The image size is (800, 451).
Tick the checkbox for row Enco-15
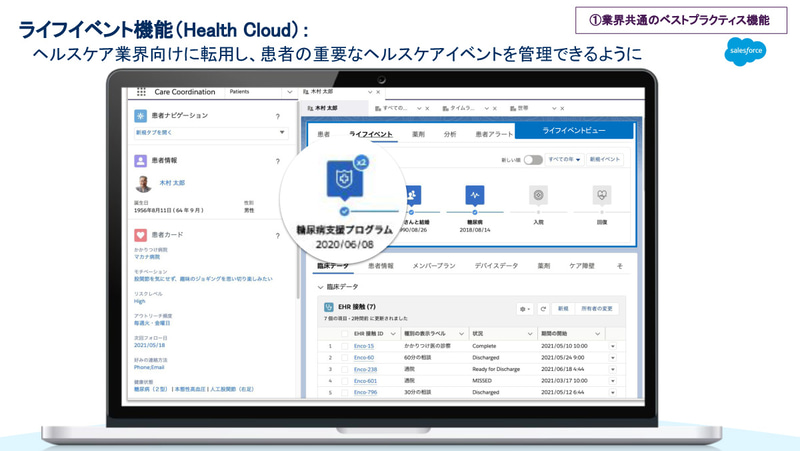point(345,346)
